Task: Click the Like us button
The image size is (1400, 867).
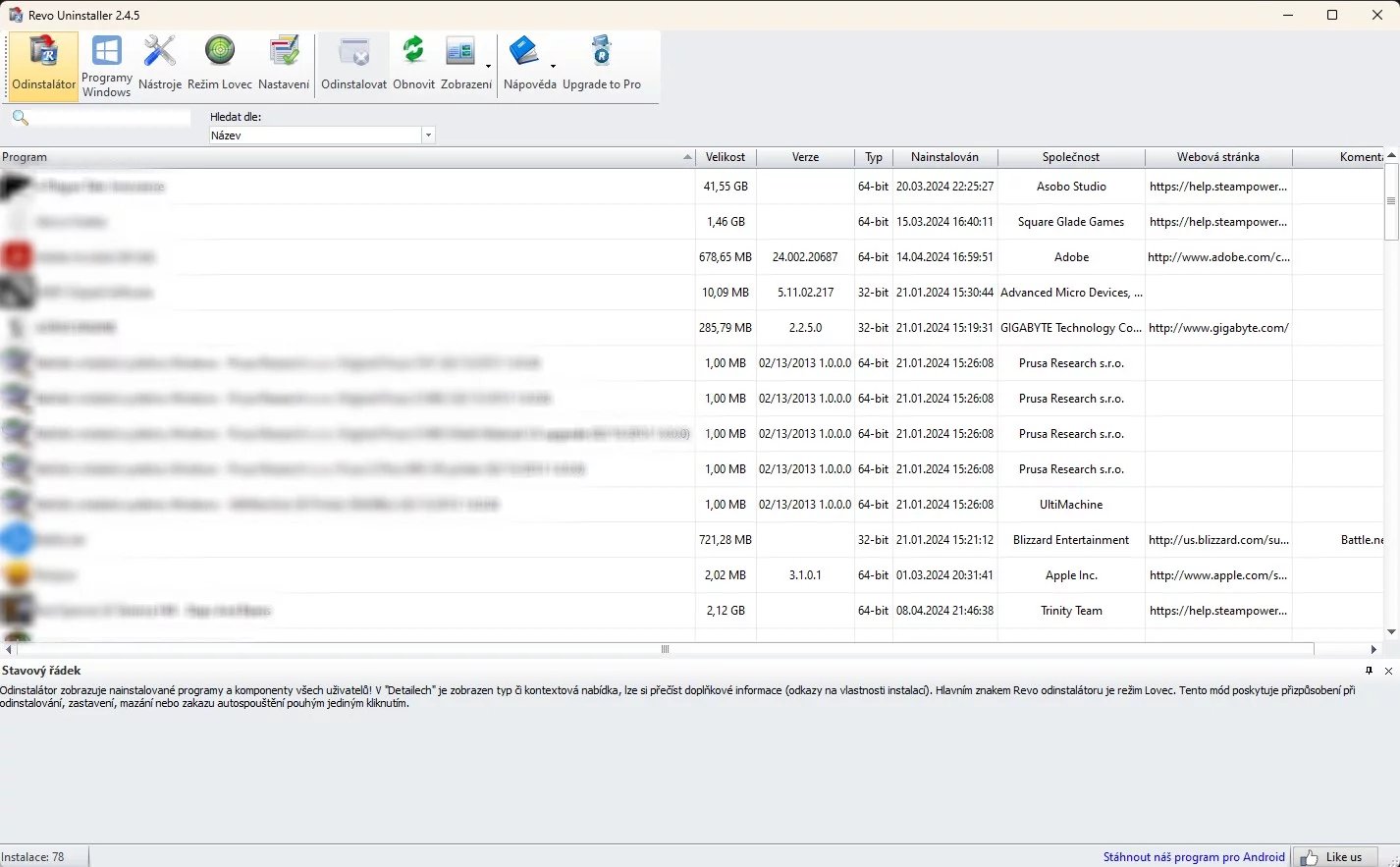Action: point(1335,857)
